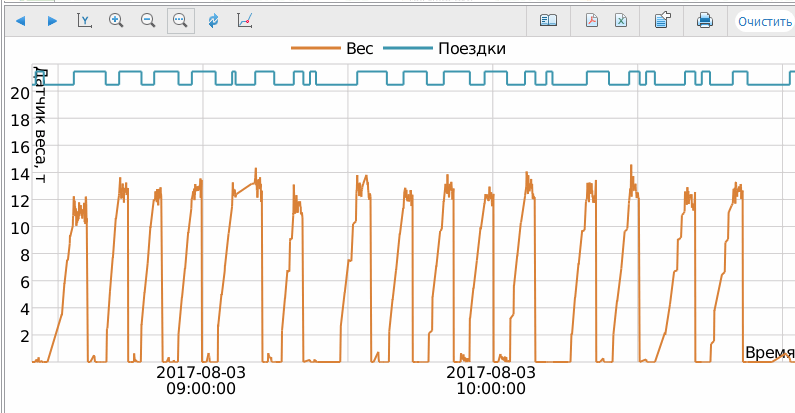
Task: Export the chart data to Excel
Action: point(621,20)
